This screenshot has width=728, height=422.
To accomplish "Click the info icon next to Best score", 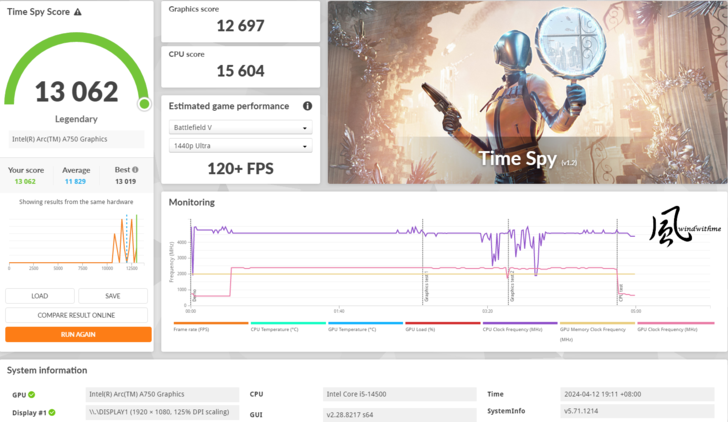I will 135,170.
